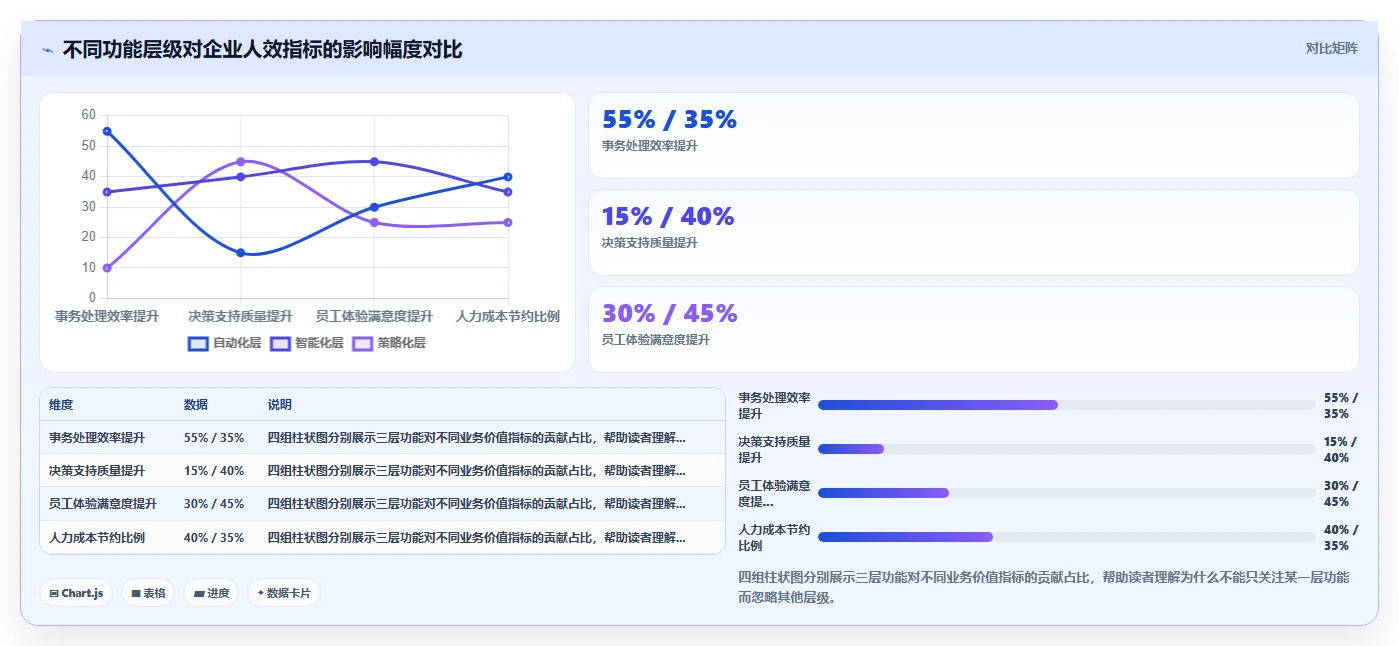Toggle the 策略化层 legend series

coord(389,343)
